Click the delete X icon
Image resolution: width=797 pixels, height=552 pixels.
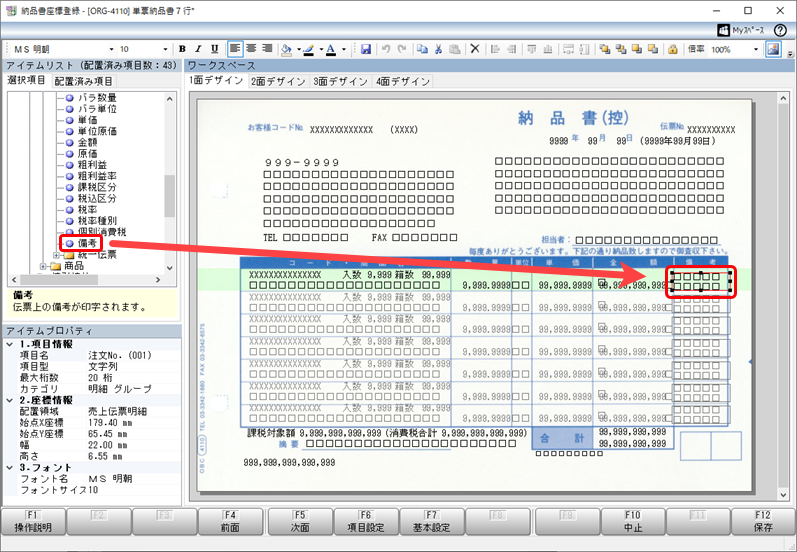pyautogui.click(x=475, y=49)
